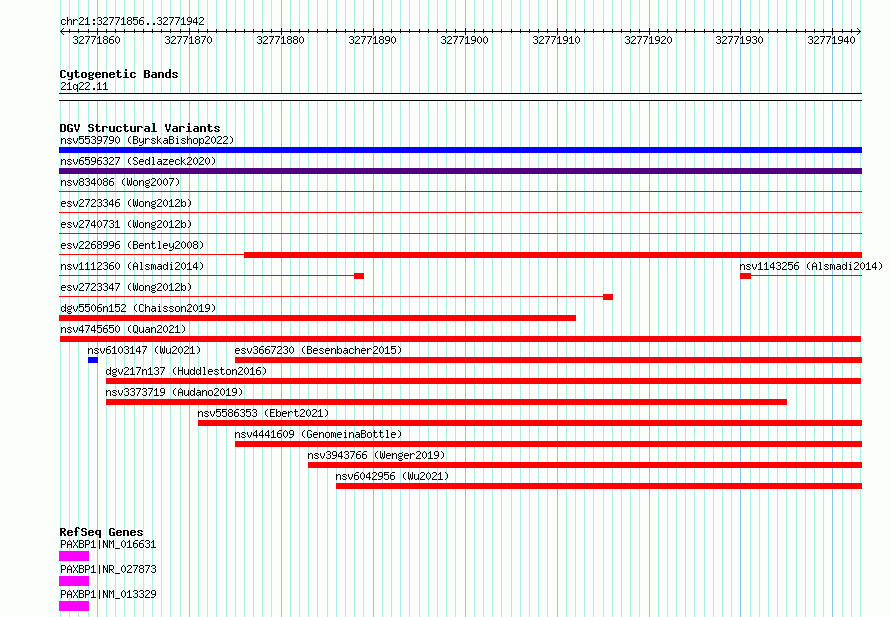The image size is (890, 617).
Task: Click the nsv5539790 (ByrskaBishop2022) variant label
Action: point(147,140)
